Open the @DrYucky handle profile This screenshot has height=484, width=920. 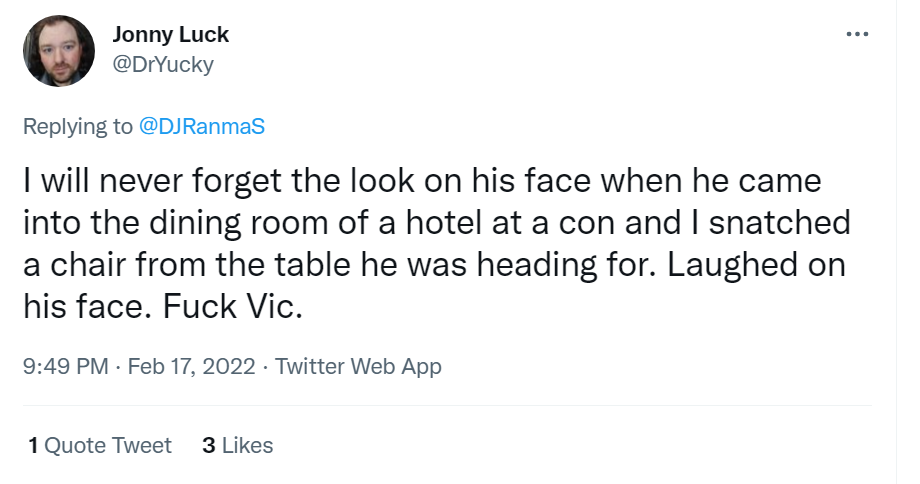(163, 64)
